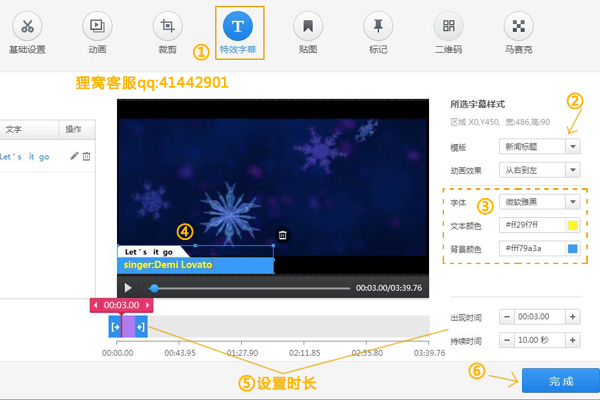Select the 特效字幕 text effect tool
This screenshot has height=400, width=600.
[238, 33]
